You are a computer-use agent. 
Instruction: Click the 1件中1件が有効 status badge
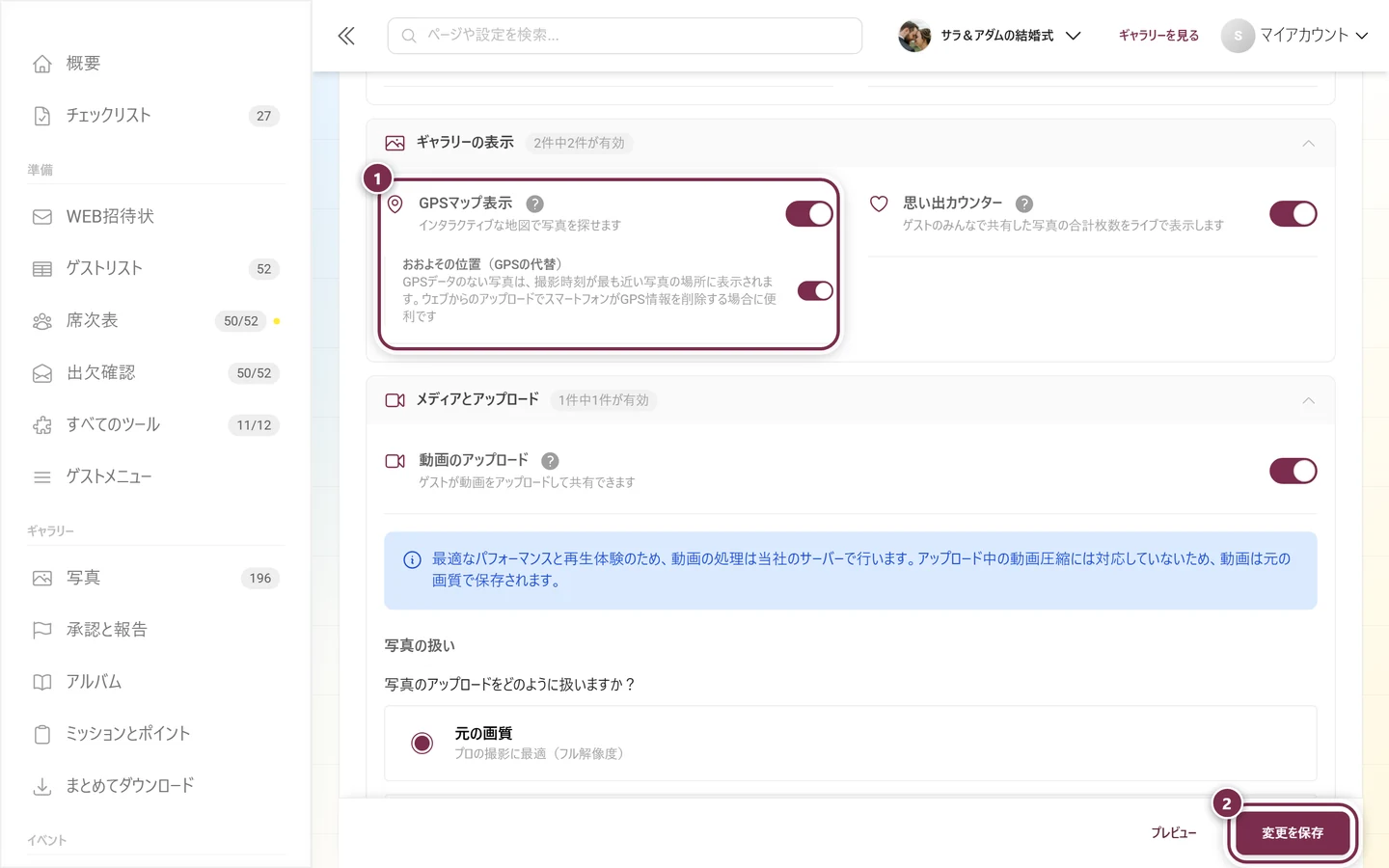pyautogui.click(x=604, y=400)
